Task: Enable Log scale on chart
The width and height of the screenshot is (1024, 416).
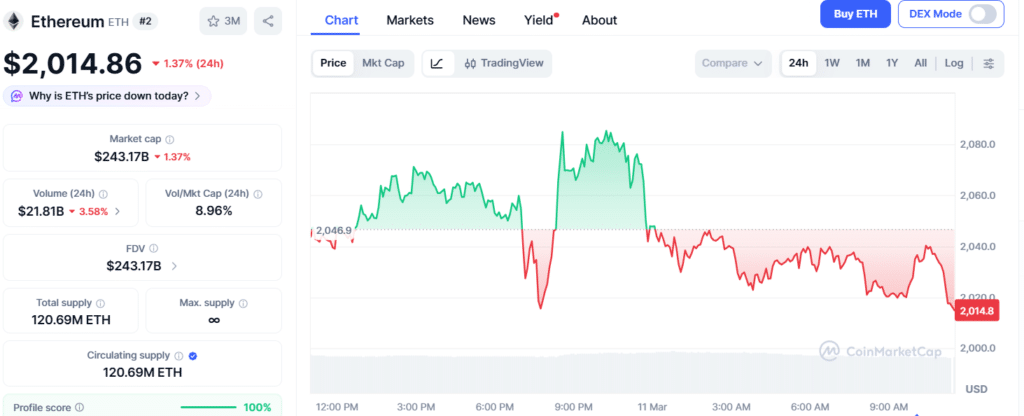Action: click(954, 63)
